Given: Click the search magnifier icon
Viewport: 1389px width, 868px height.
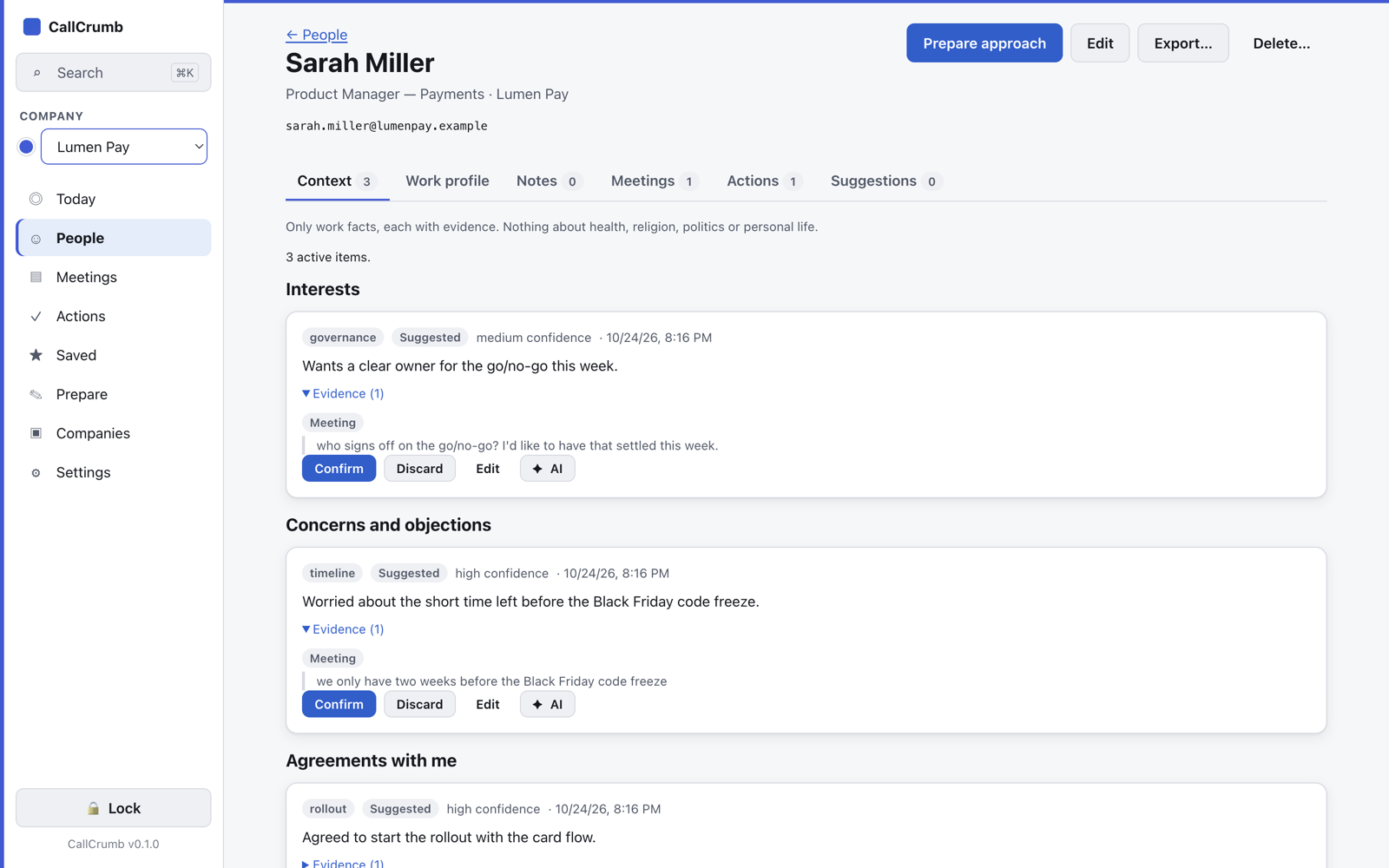Looking at the screenshot, I should click(36, 73).
